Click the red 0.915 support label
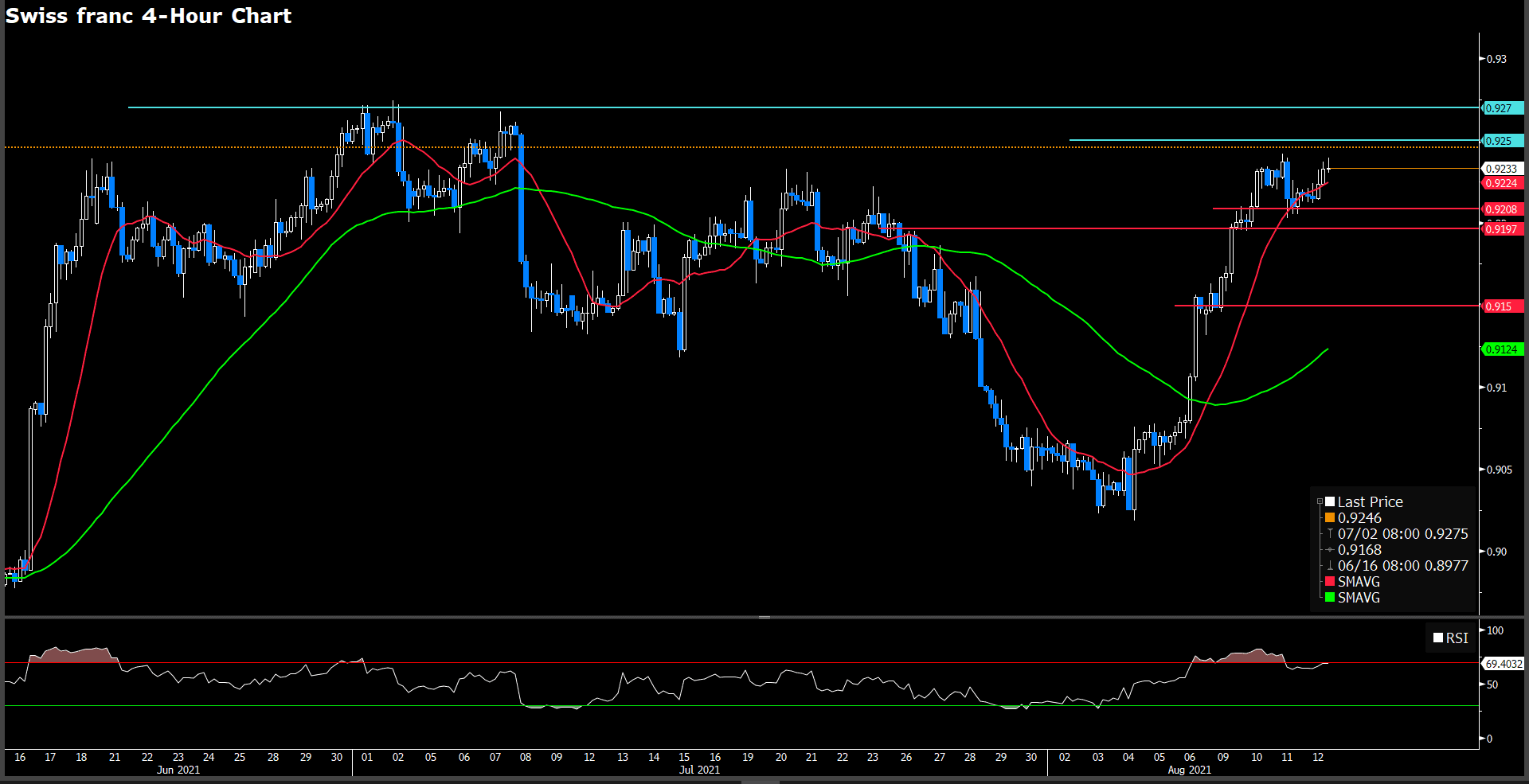Screen dimensions: 1529x784 [1503, 306]
